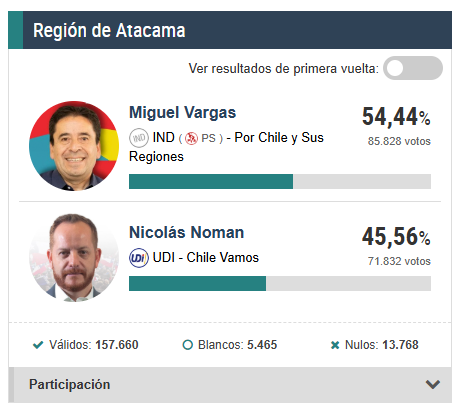This screenshot has height=411, width=462.
Task: Click the UDI - Chile Vamos party text
Action: coord(205,257)
